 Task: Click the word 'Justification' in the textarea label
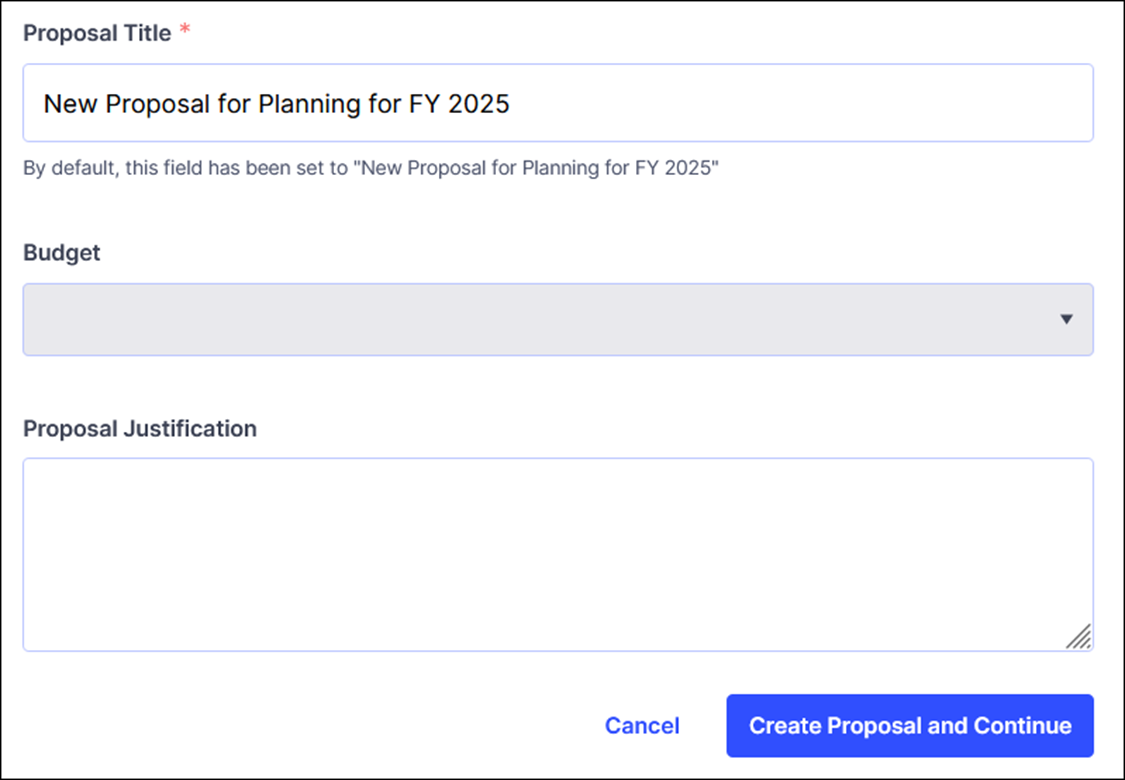(x=189, y=429)
